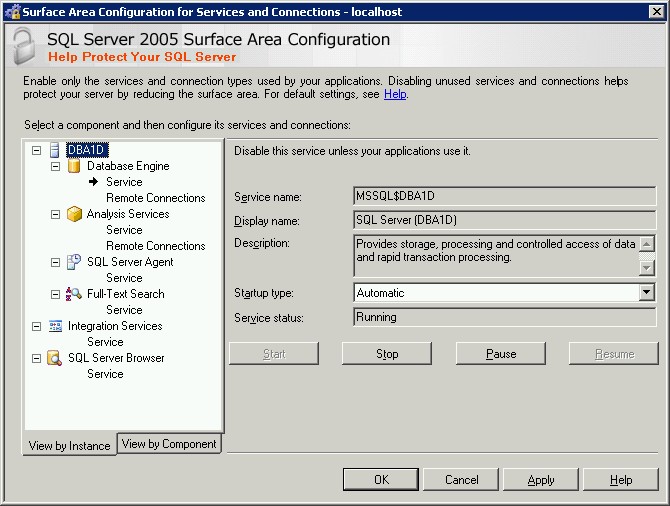The image size is (670, 506).
Task: Select Remote Connections under Database Engine
Action: (155, 198)
